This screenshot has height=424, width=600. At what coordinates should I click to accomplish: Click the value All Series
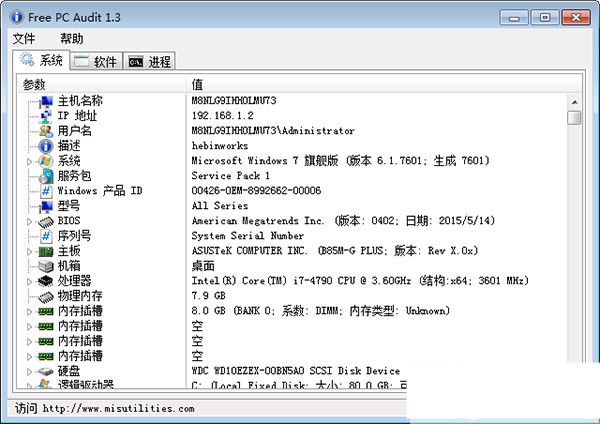pyautogui.click(x=220, y=206)
